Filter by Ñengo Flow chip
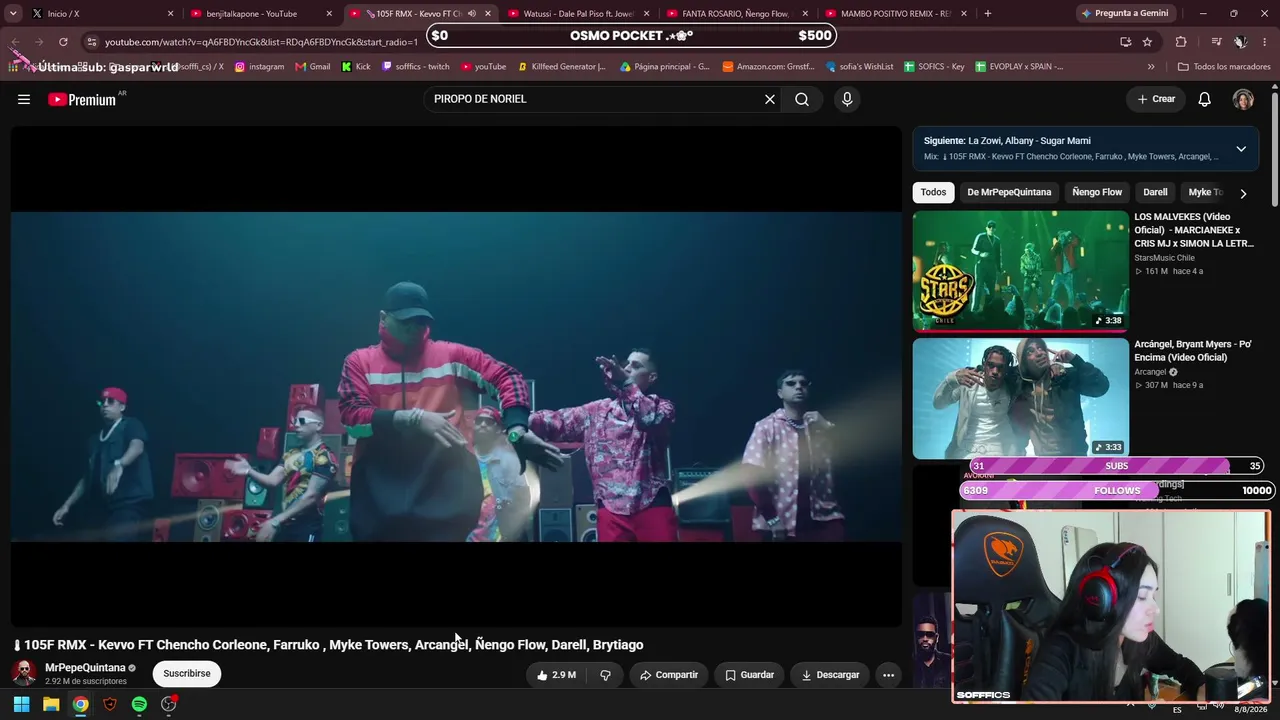Viewport: 1280px width, 720px height. pos(1097,192)
